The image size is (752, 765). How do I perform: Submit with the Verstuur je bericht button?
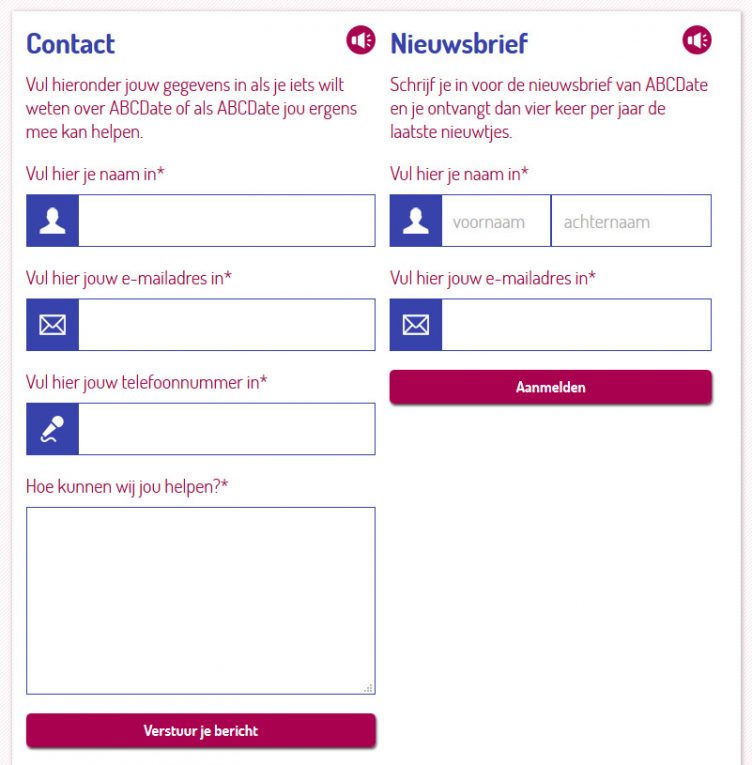point(201,730)
